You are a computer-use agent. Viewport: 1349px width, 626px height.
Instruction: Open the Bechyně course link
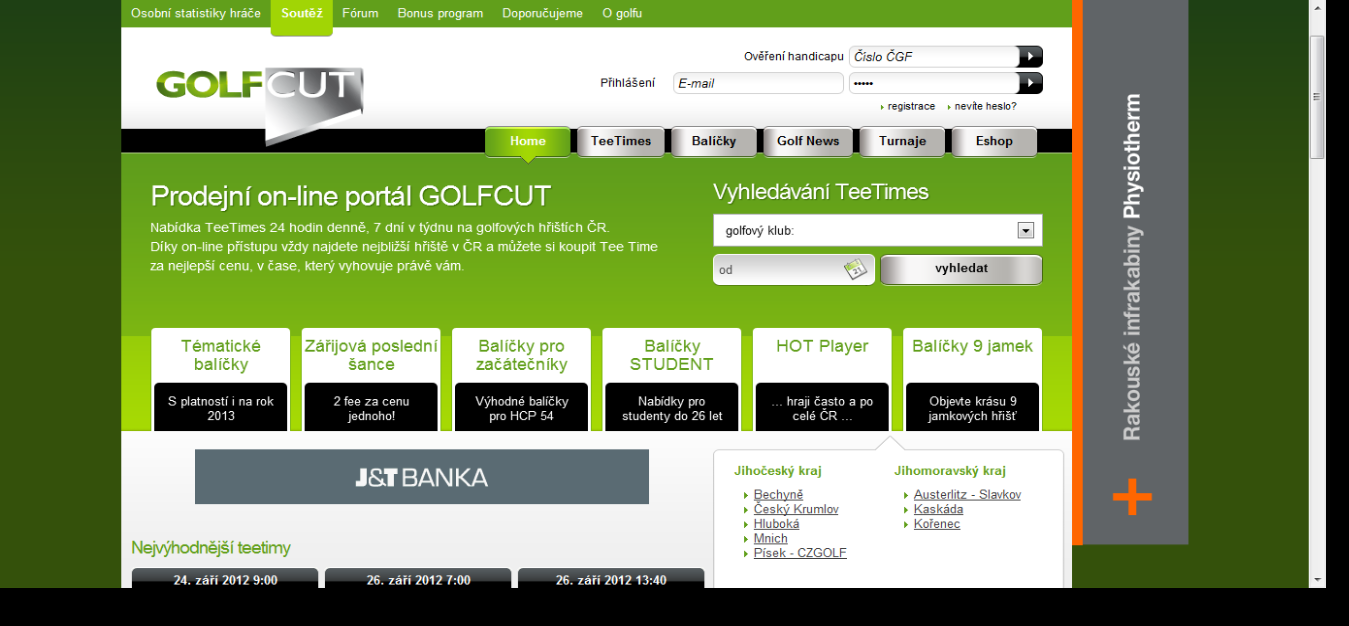(x=778, y=495)
